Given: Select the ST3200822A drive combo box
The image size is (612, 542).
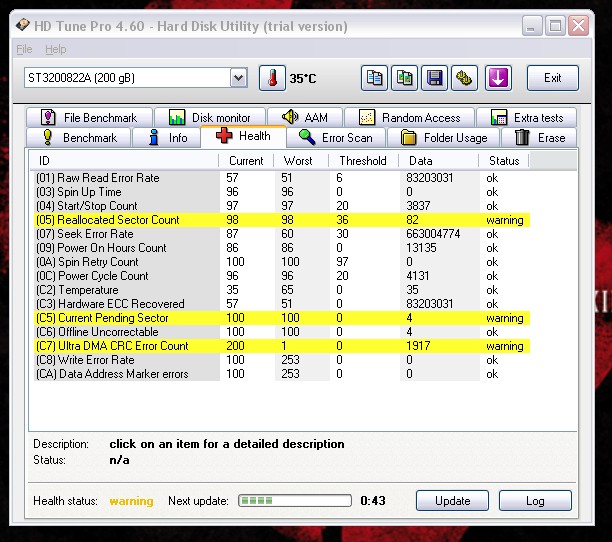Looking at the screenshot, I should click(x=135, y=78).
